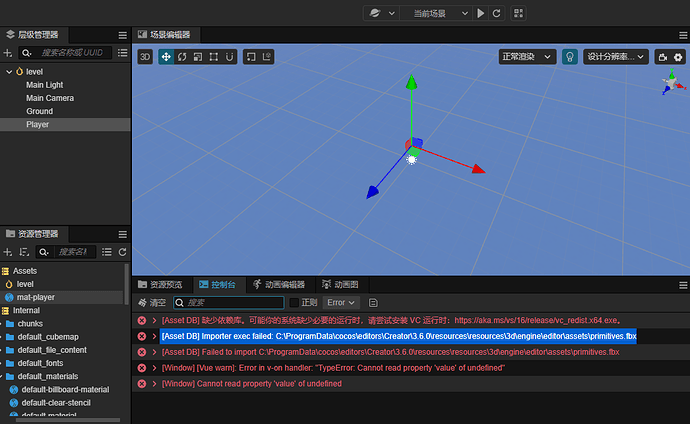Viewport: 690px width, 424px height.
Task: Refresh the assets panel
Action: point(122,252)
